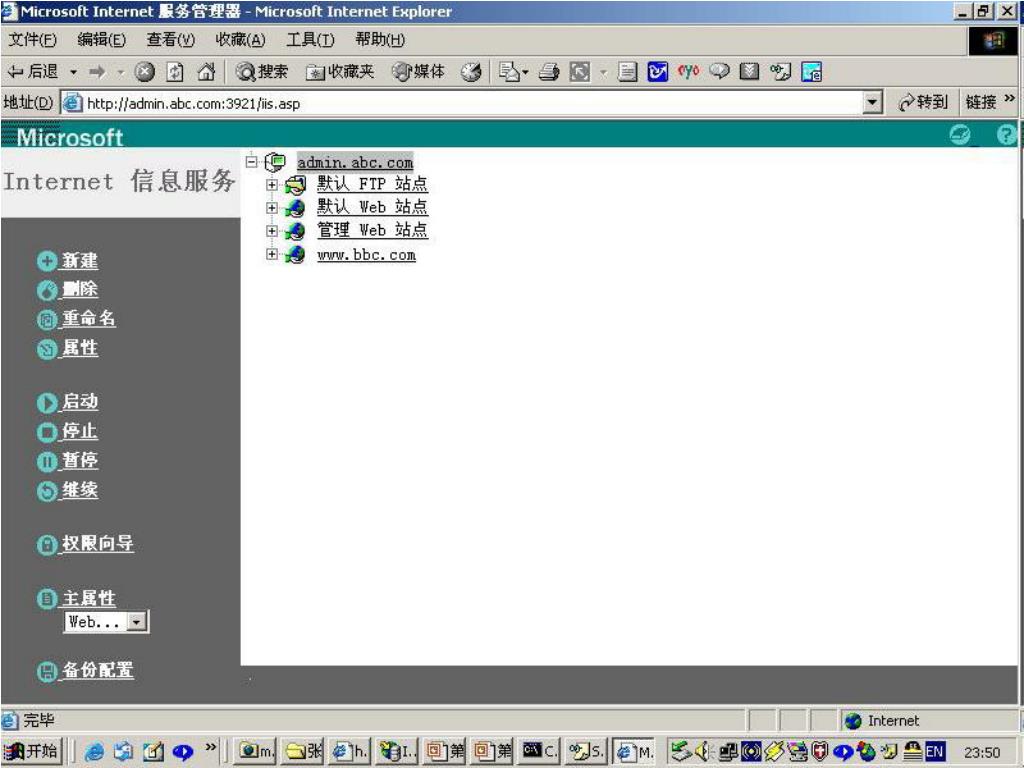Click the 权限向导 link

(x=98, y=545)
